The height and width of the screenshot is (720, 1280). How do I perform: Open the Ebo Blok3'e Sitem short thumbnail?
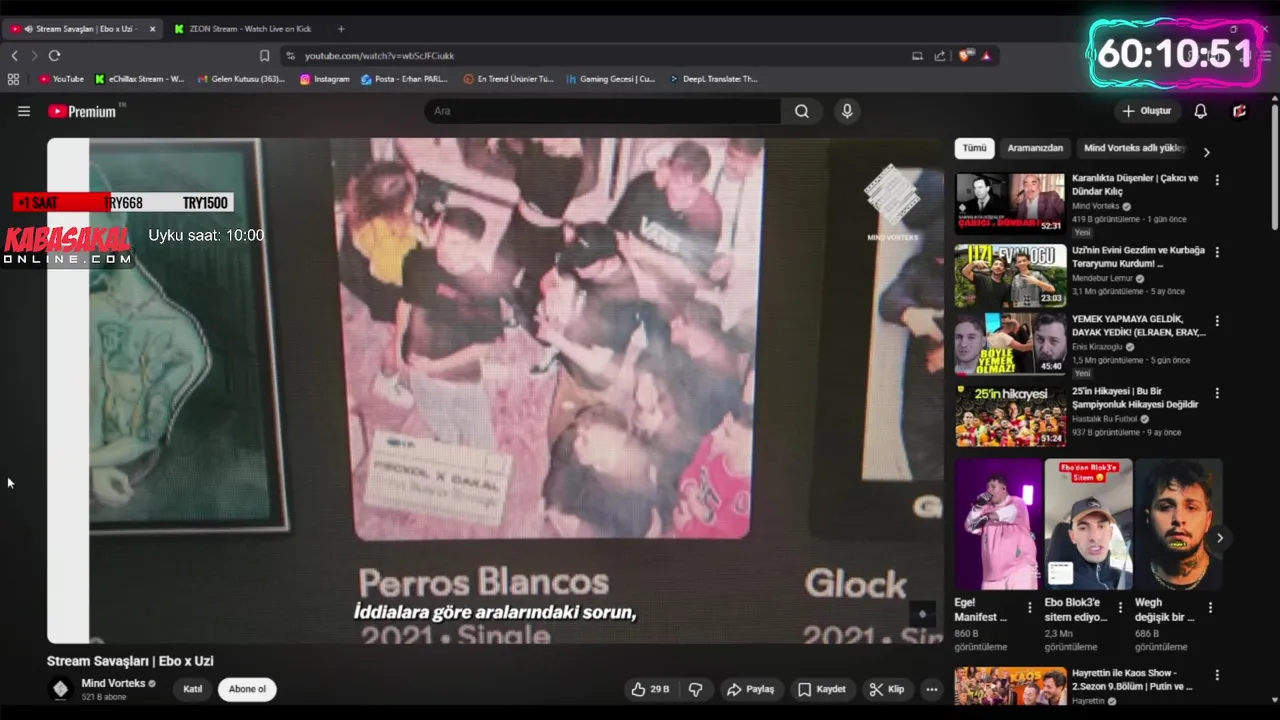click(1088, 524)
